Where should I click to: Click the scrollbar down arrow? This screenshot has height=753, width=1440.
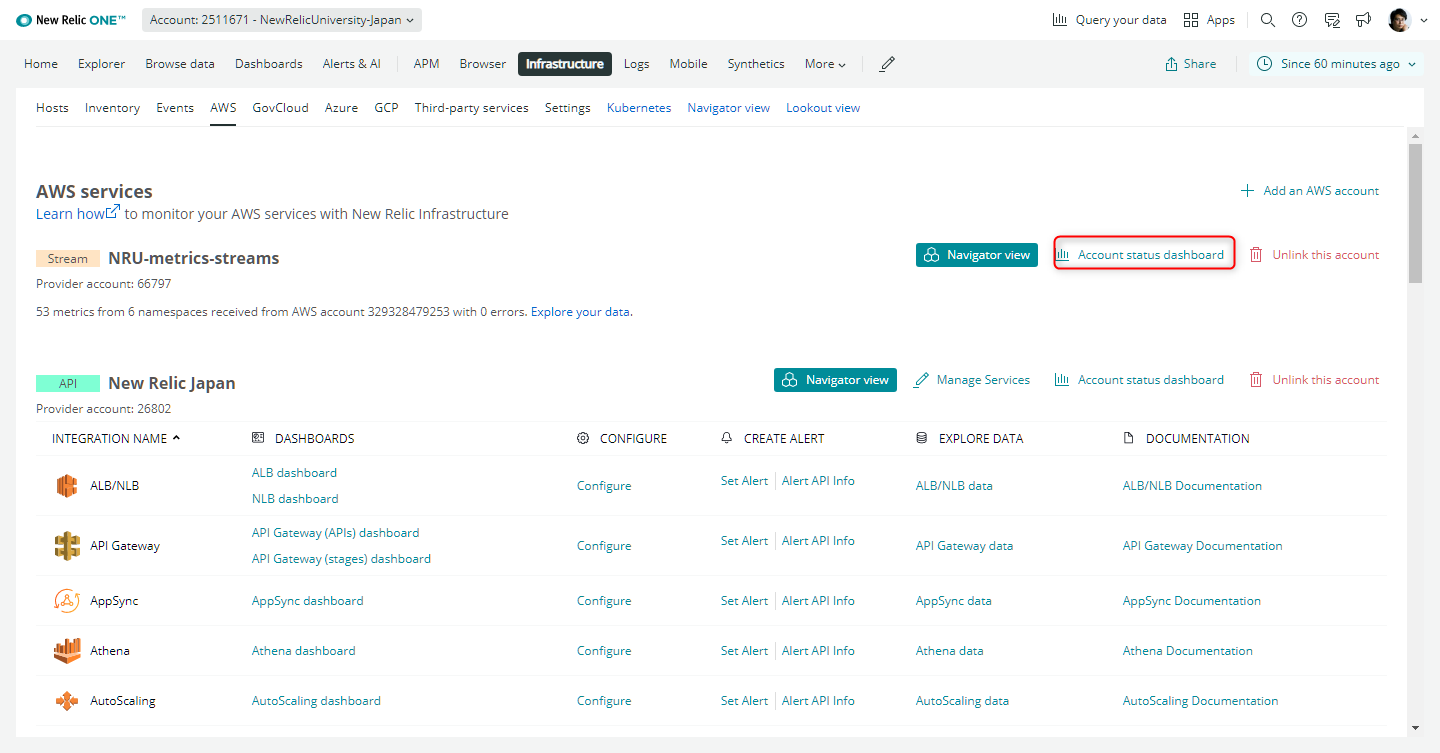[x=1415, y=728]
